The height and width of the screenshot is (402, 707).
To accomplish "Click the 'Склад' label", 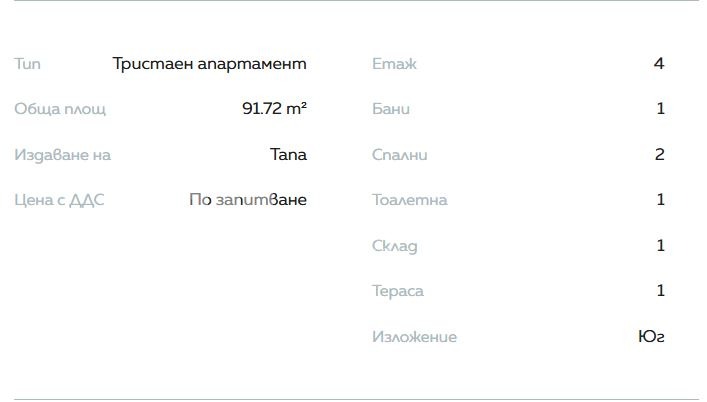I will 394,246.
